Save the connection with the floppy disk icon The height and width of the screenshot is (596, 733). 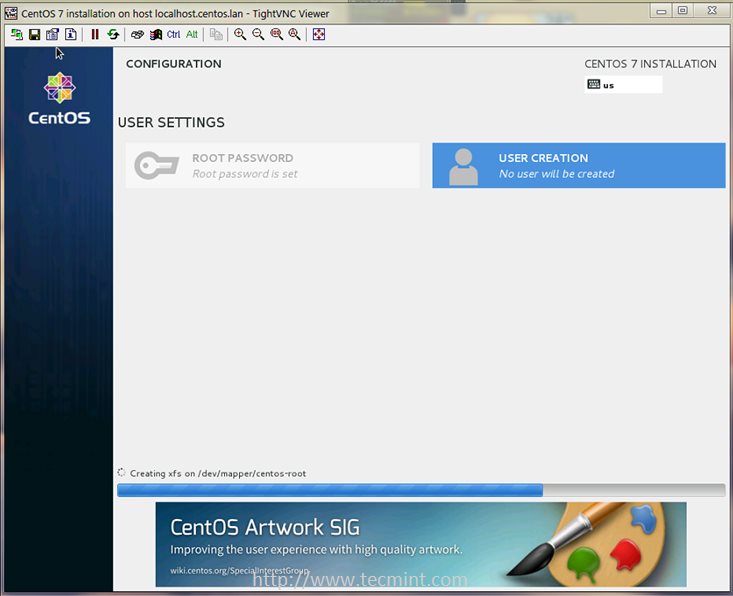(34, 34)
